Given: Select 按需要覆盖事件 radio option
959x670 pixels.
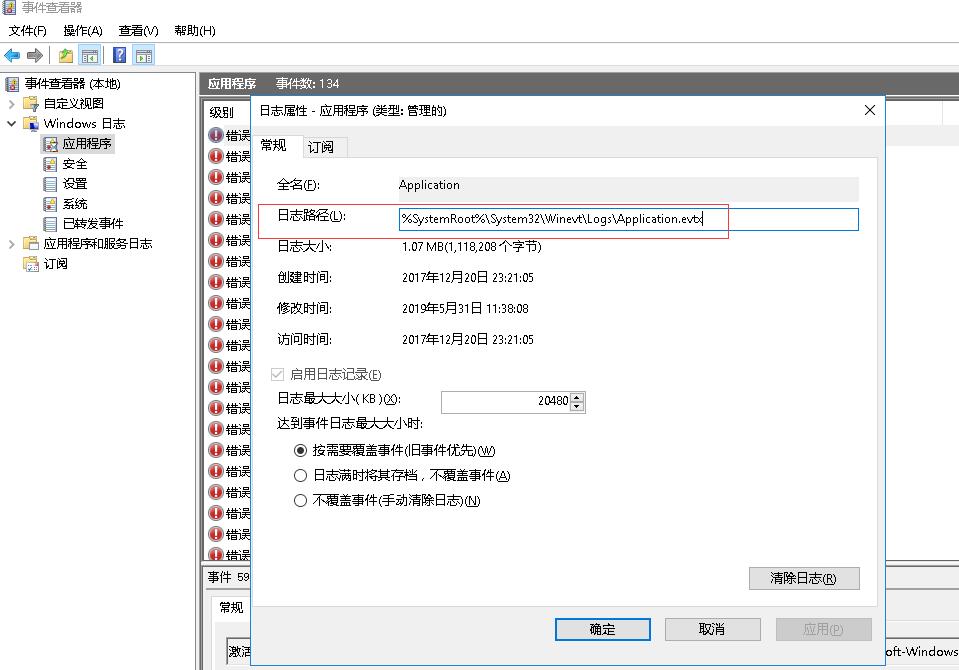Looking at the screenshot, I should pyautogui.click(x=300, y=450).
